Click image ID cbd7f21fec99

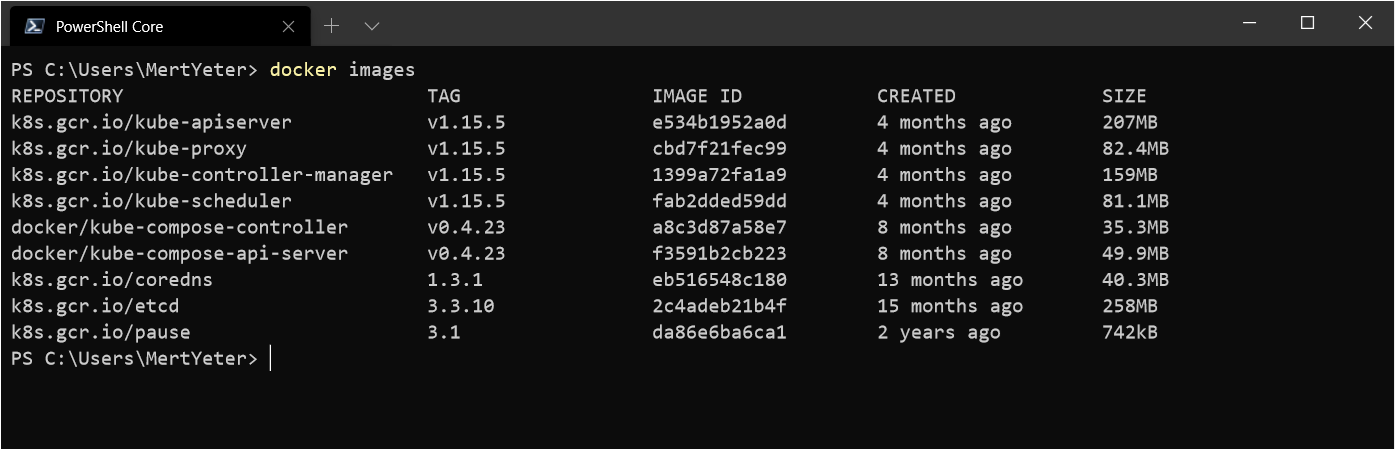pyautogui.click(x=719, y=149)
